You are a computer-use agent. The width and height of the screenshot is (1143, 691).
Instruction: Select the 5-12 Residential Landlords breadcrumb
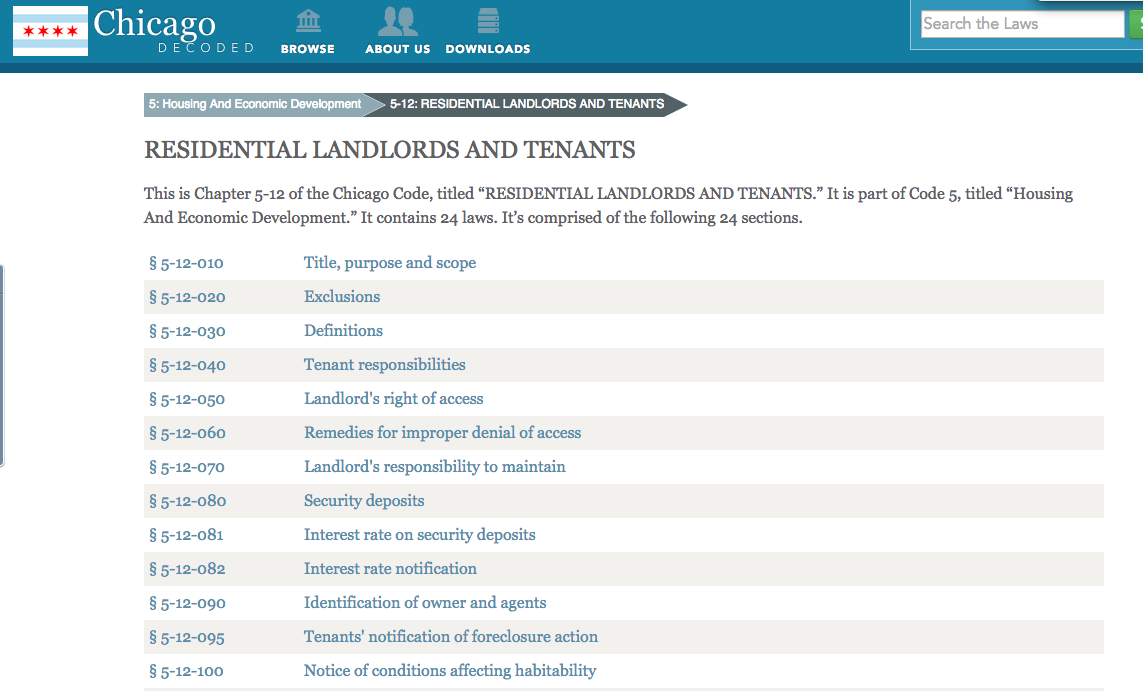(x=528, y=104)
